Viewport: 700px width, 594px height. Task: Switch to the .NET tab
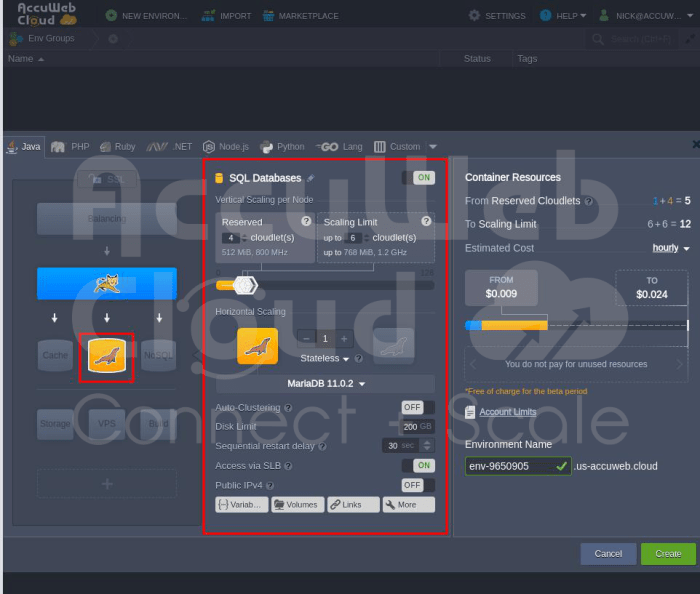(x=169, y=146)
